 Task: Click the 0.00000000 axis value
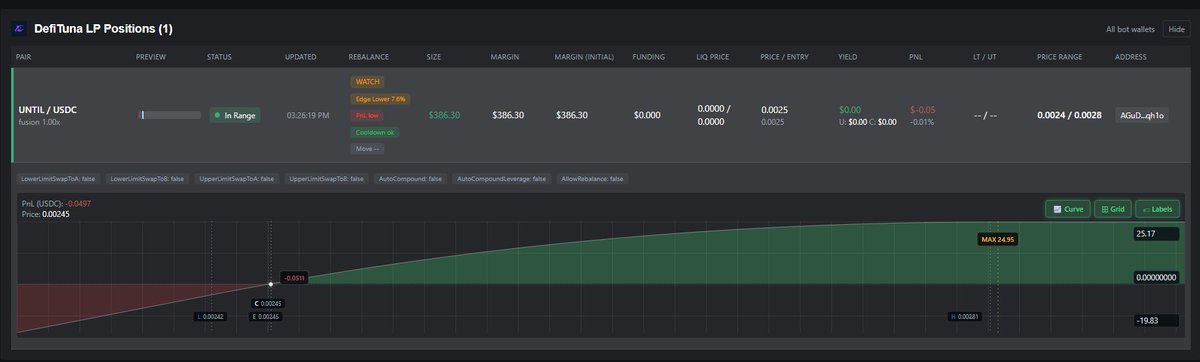[1156, 277]
